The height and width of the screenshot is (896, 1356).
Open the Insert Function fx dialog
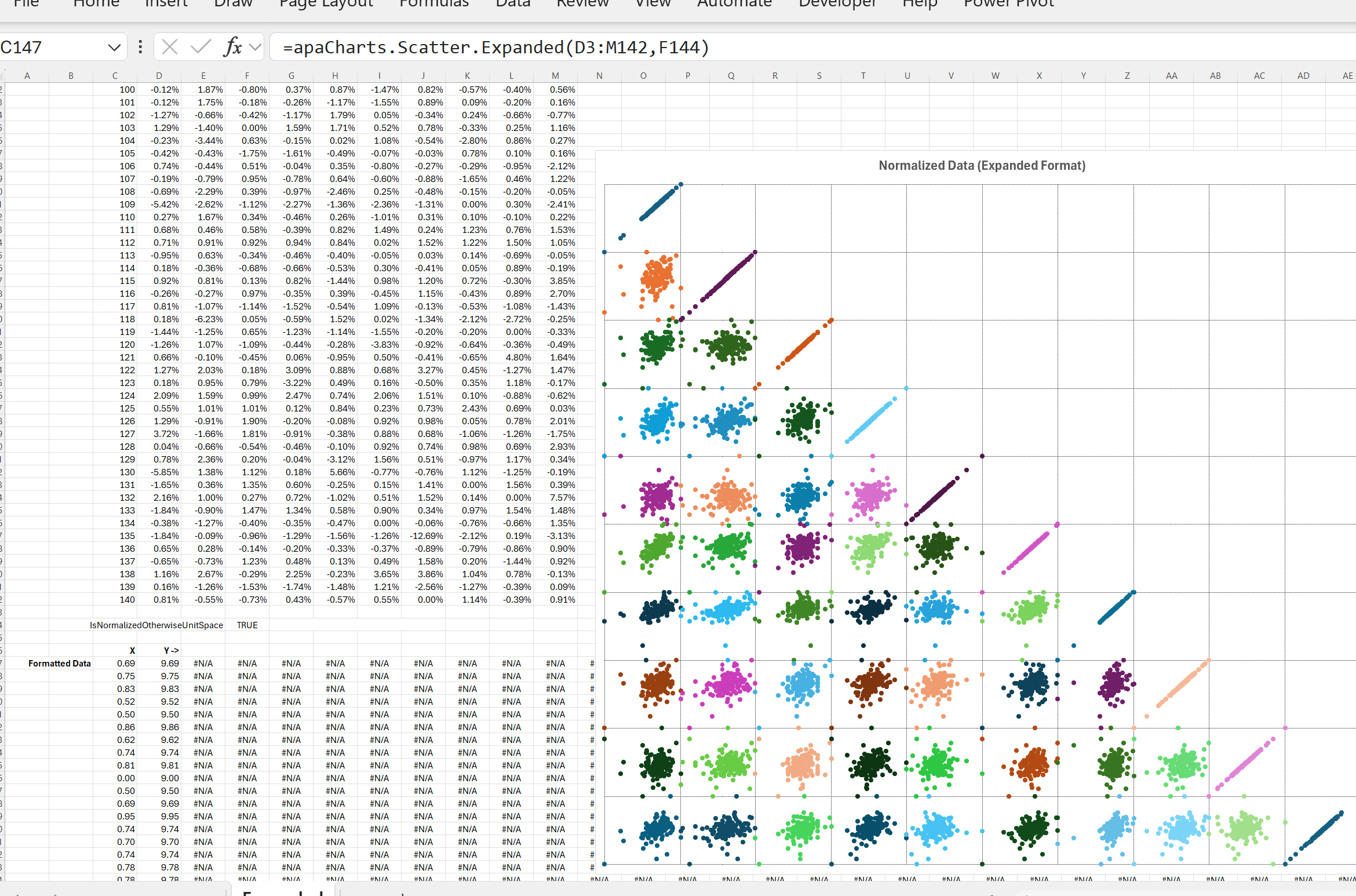pyautogui.click(x=232, y=47)
